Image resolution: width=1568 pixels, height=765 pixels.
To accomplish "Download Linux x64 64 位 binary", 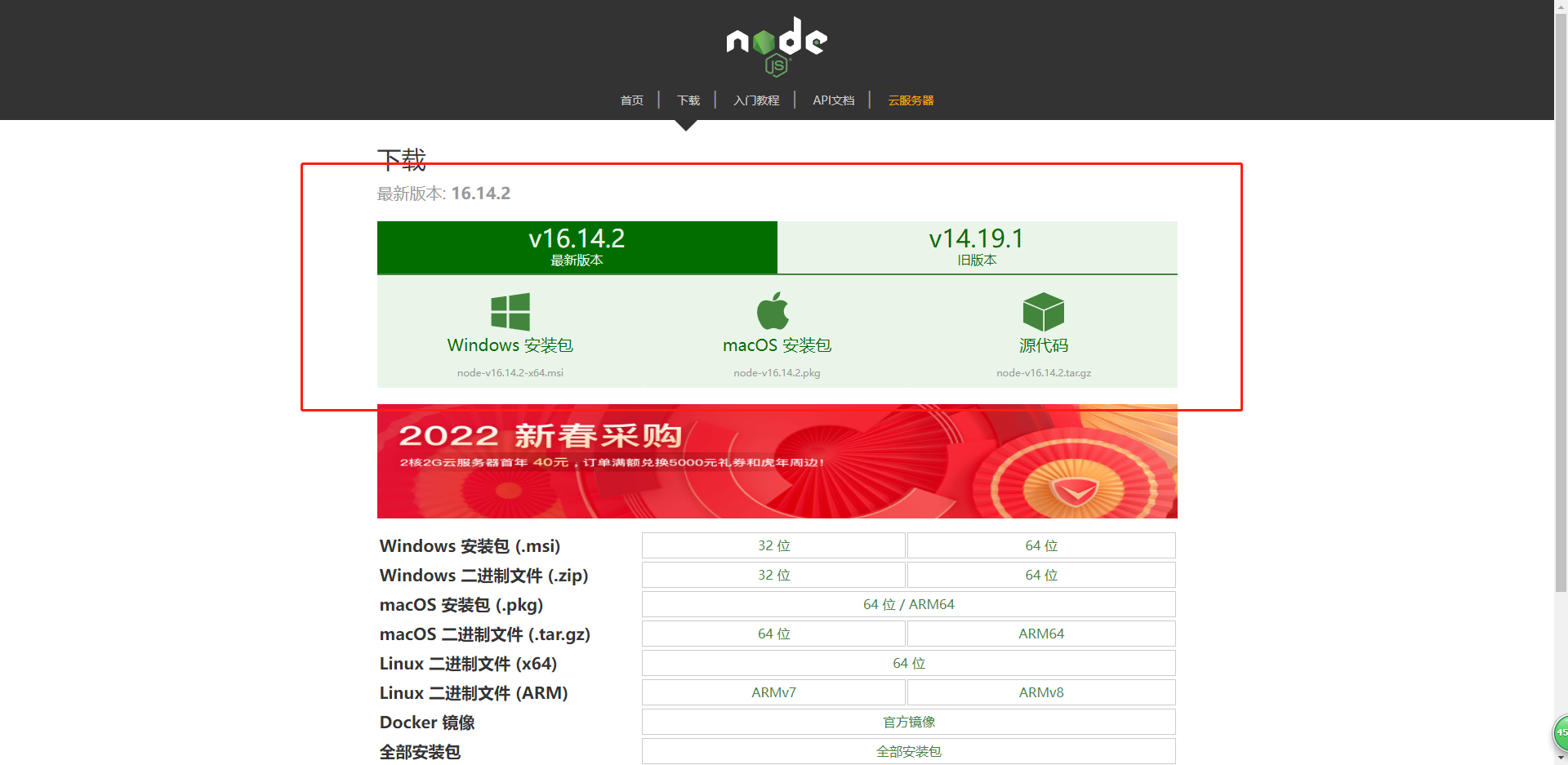I will point(909,663).
